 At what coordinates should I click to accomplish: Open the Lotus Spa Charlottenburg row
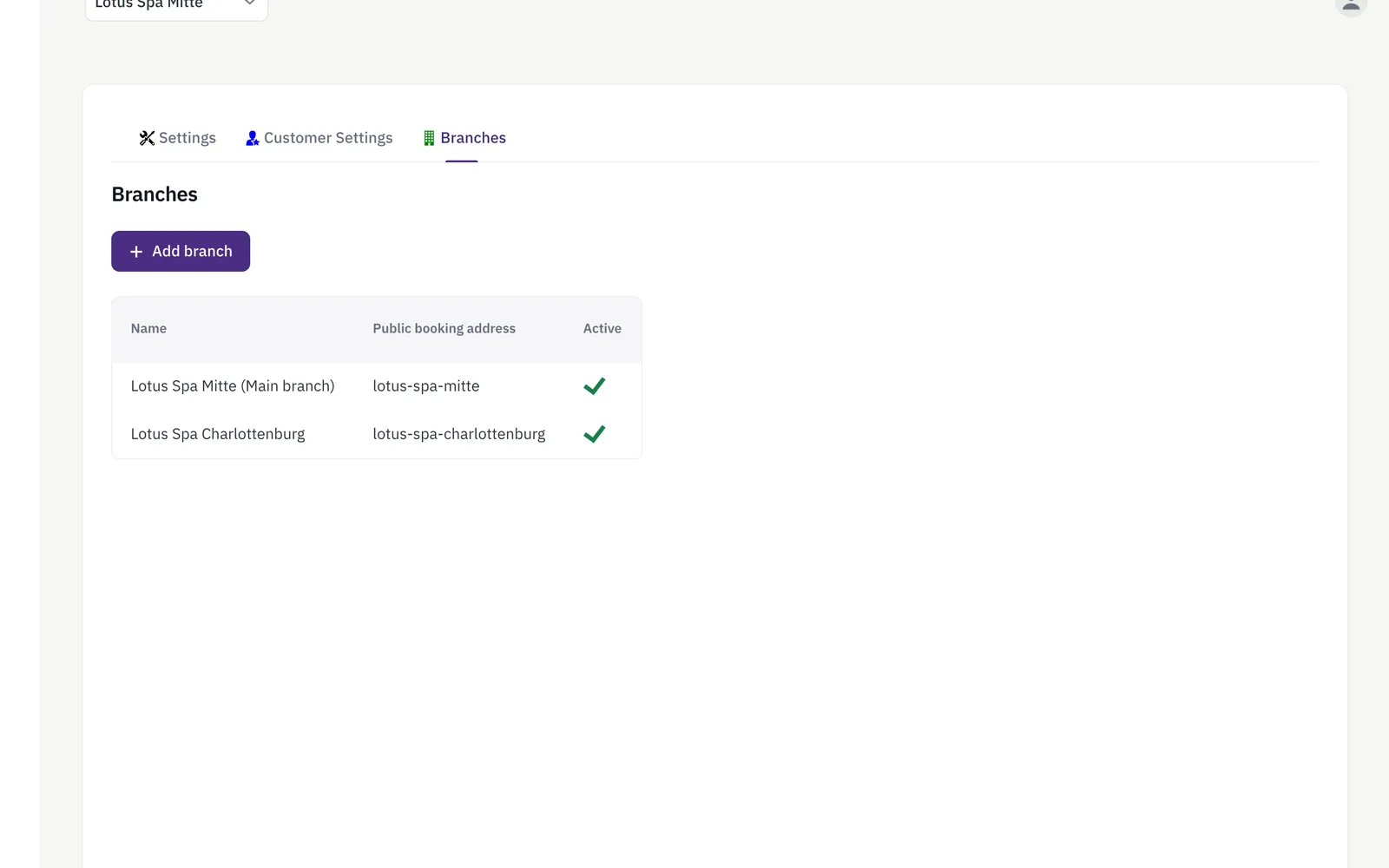point(377,434)
